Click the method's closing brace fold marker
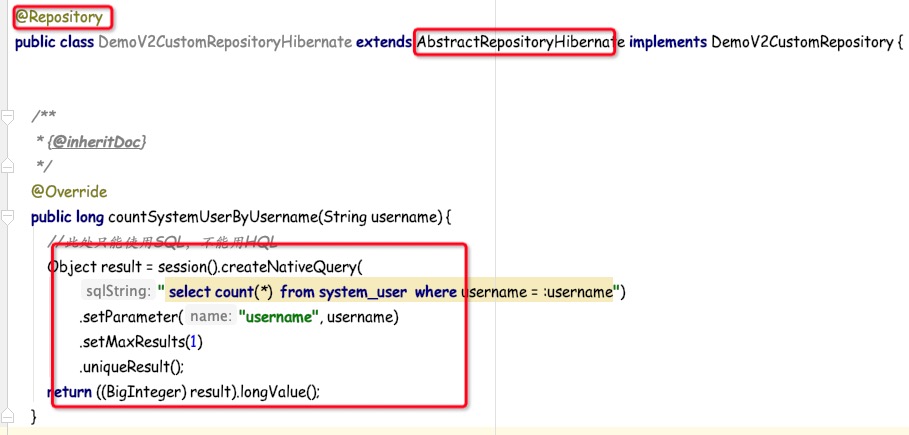Viewport: 909px width, 435px height. click(8, 415)
